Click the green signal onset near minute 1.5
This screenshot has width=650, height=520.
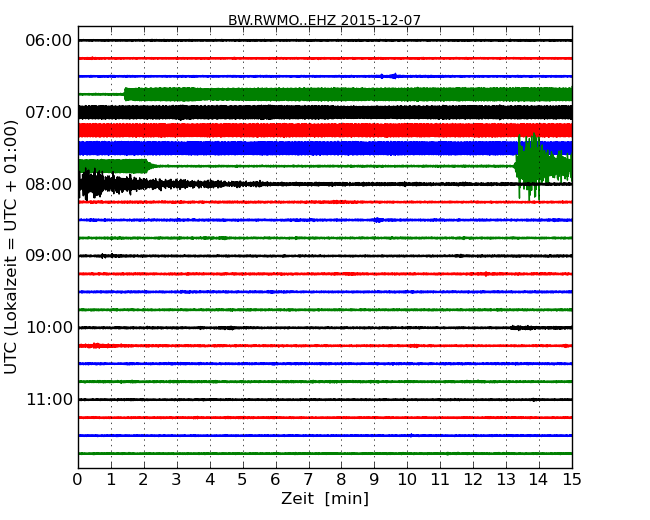[126, 95]
